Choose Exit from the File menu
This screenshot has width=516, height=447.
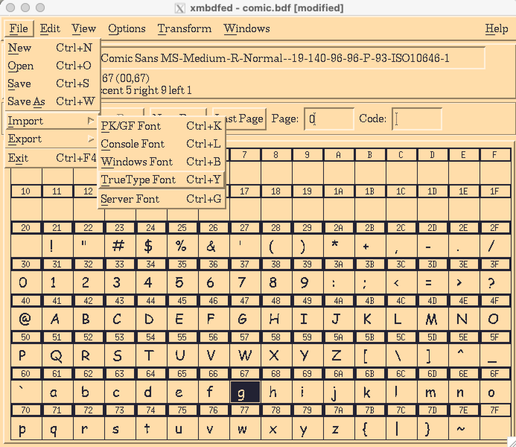(52, 158)
